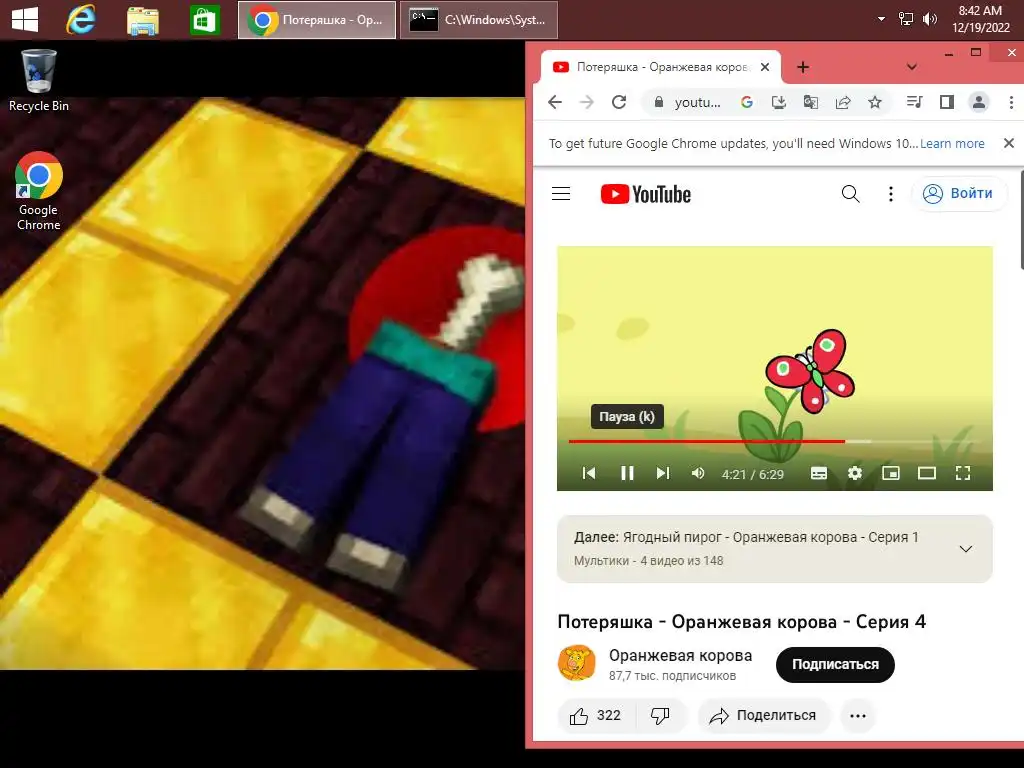Viewport: 1024px width, 768px height.
Task: Open the system volume tray icon
Action: 929,19
